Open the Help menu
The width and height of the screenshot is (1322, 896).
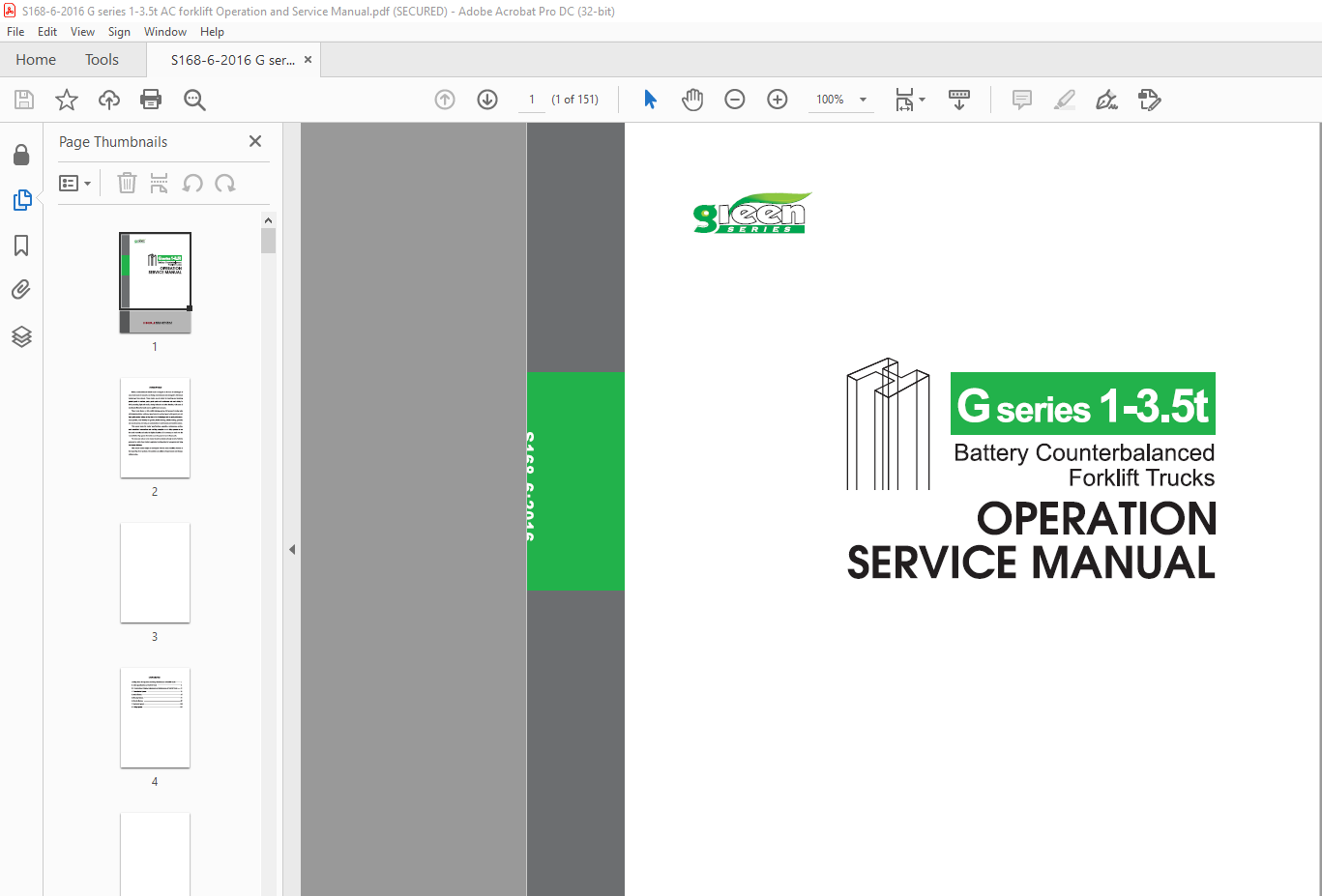212,32
